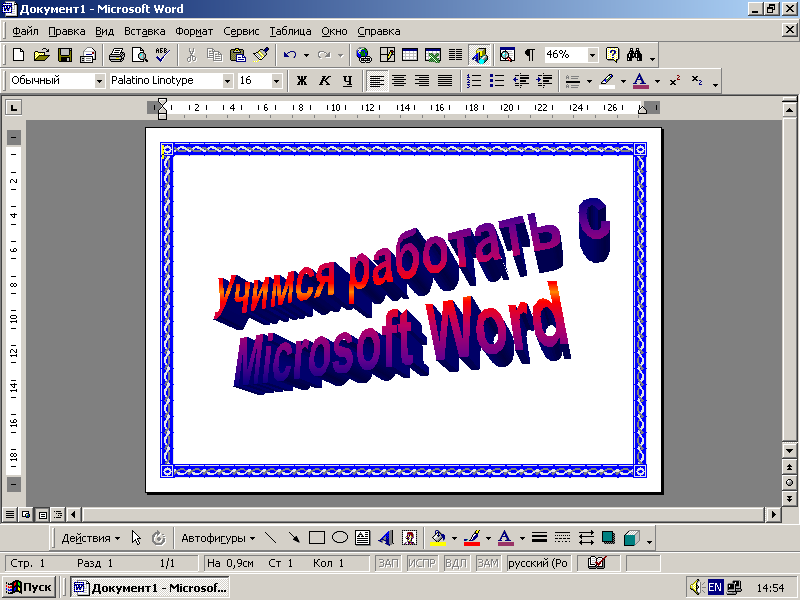
Task: Insert clip art from the drawing toolbar
Action: point(409,538)
